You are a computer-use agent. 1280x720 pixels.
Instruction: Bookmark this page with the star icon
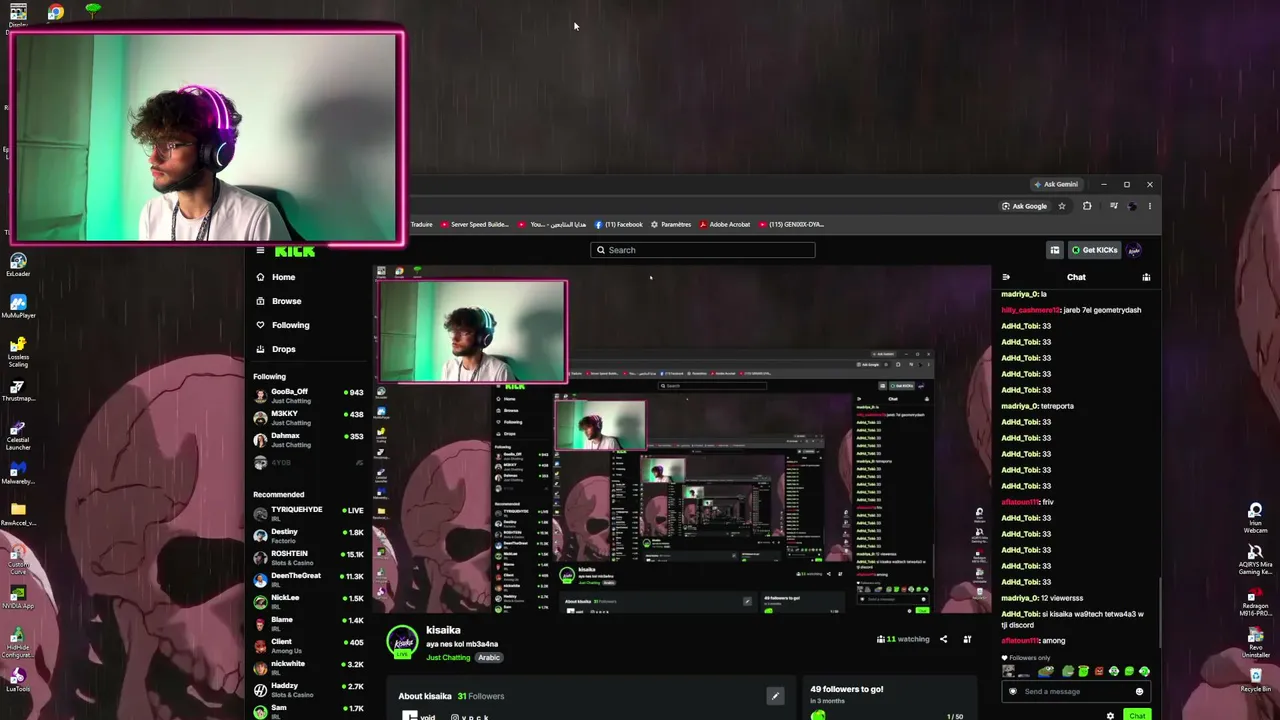[1062, 206]
